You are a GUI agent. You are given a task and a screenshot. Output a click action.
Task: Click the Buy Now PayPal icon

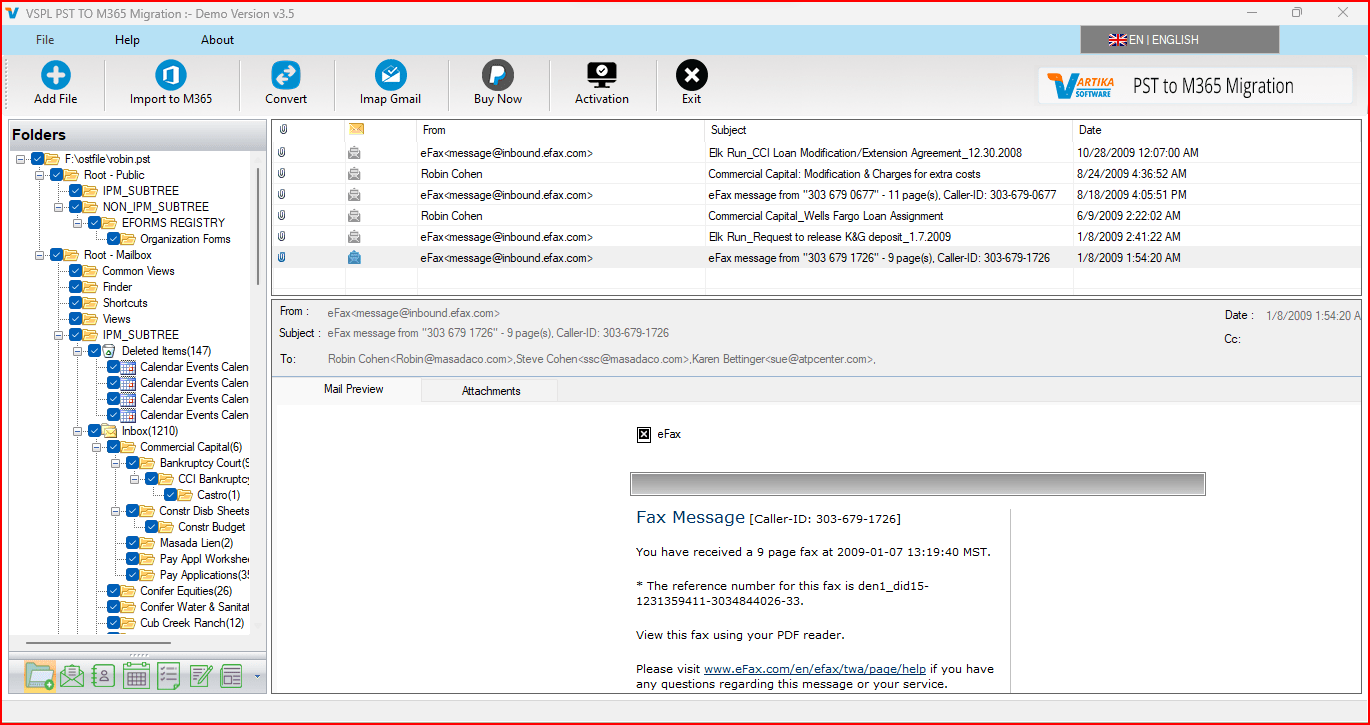(497, 75)
